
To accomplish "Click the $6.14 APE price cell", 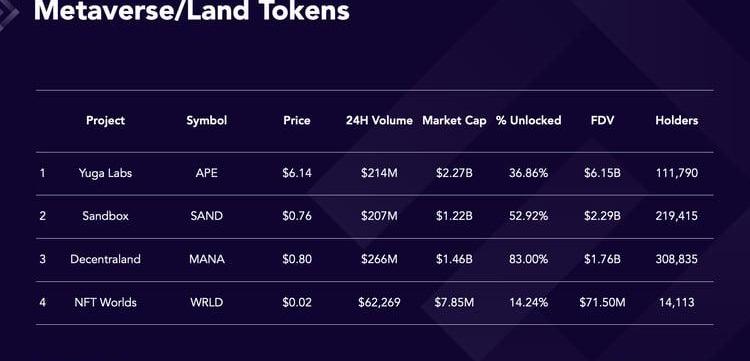I will point(297,173).
